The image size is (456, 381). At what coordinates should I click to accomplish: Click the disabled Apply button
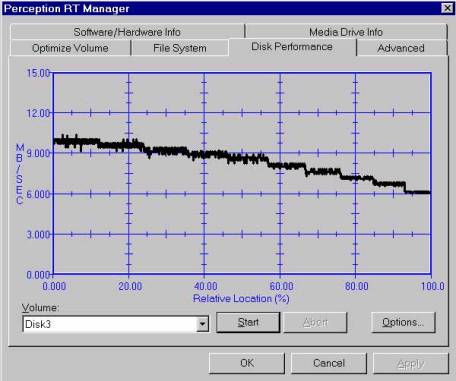click(x=411, y=364)
